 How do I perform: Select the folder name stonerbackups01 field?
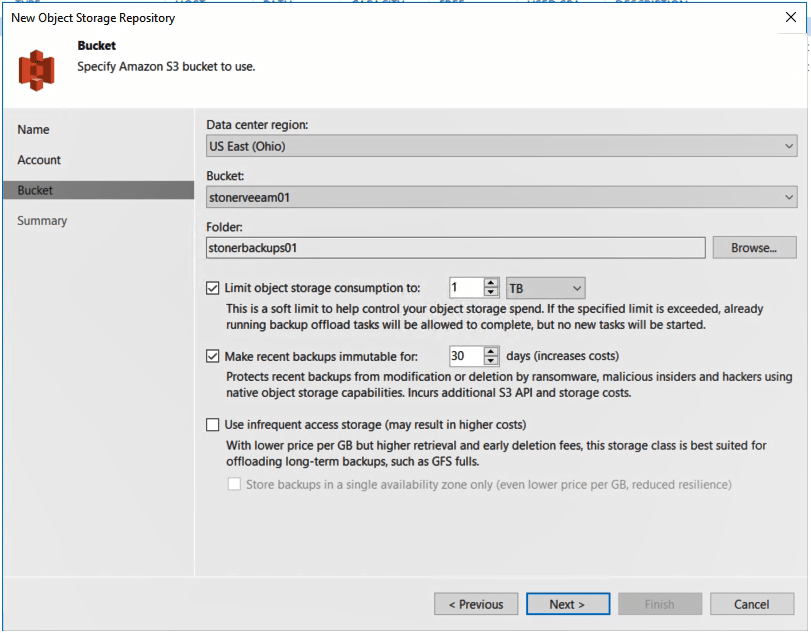[450, 247]
